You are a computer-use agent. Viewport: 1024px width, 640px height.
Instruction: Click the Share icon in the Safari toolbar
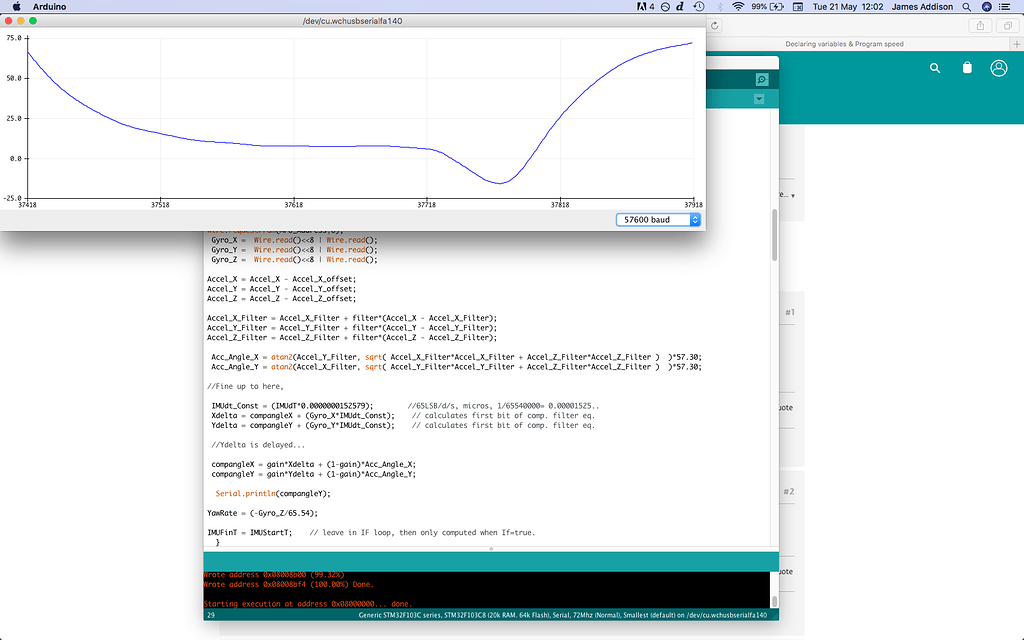981,25
